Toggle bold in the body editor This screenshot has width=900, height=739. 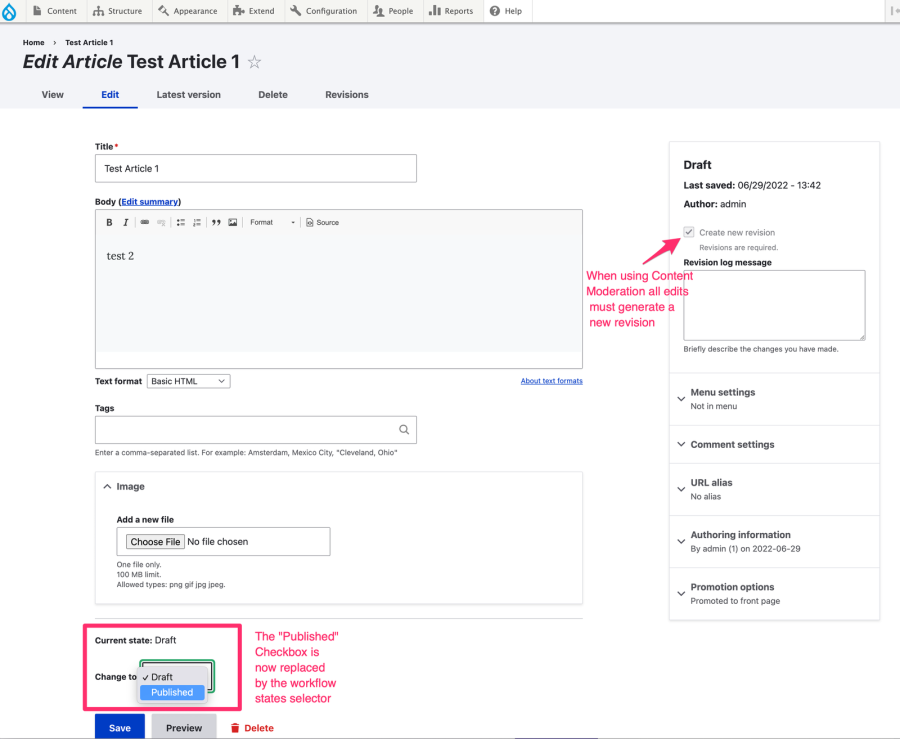pos(109,223)
